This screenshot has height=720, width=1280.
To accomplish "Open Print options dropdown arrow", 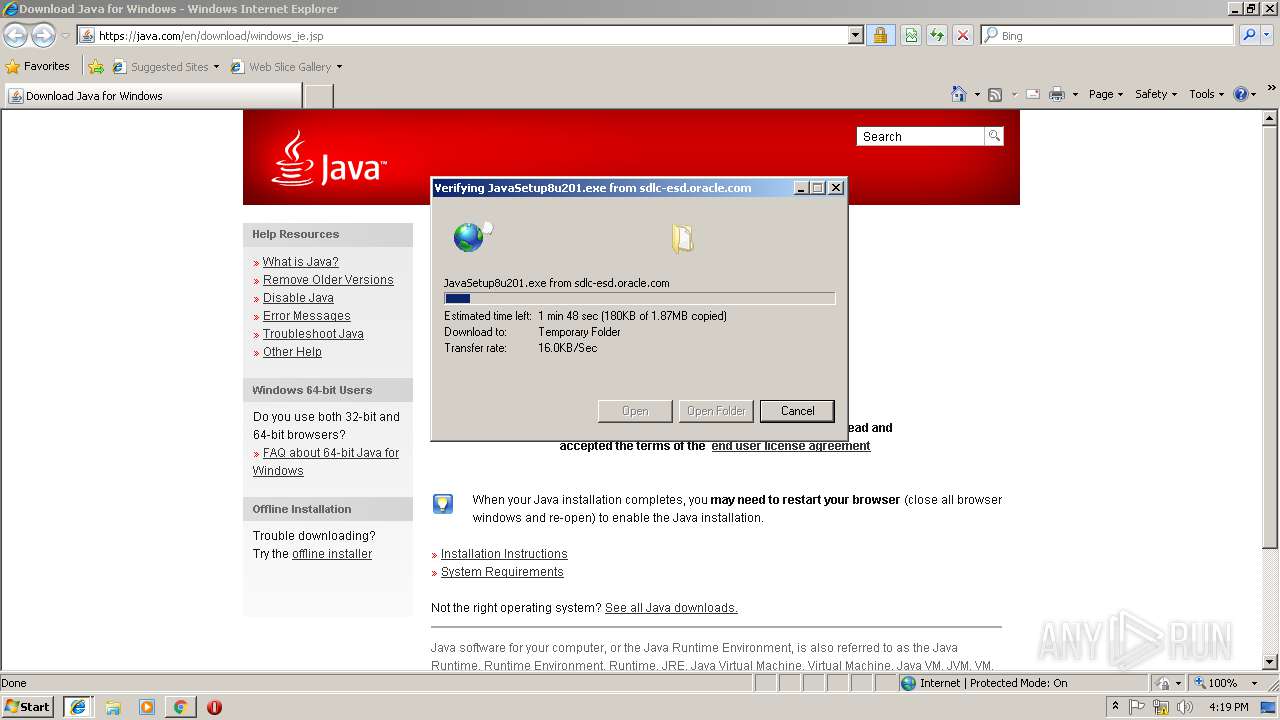I will [x=1075, y=94].
